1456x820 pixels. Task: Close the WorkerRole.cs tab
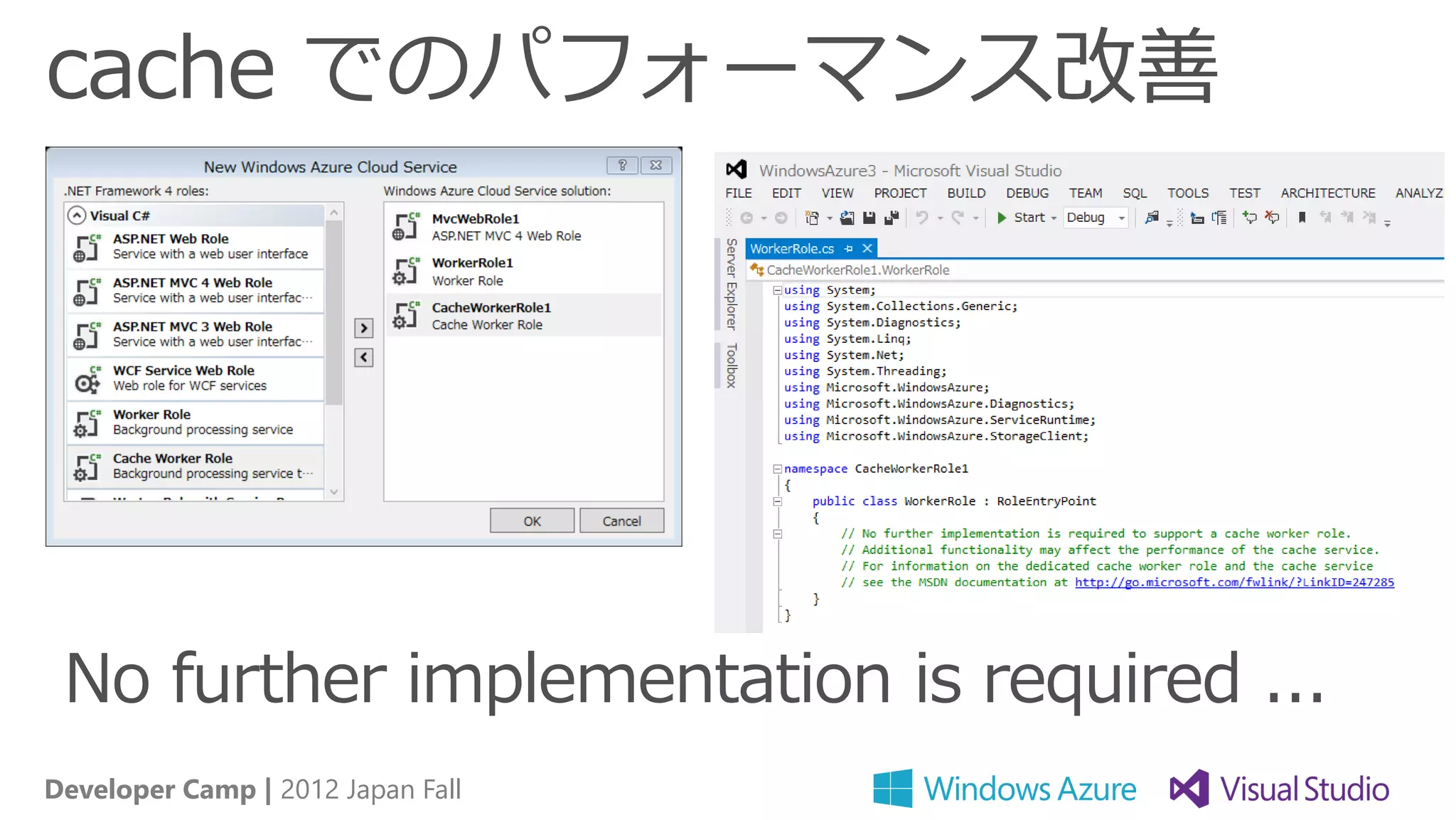click(867, 248)
